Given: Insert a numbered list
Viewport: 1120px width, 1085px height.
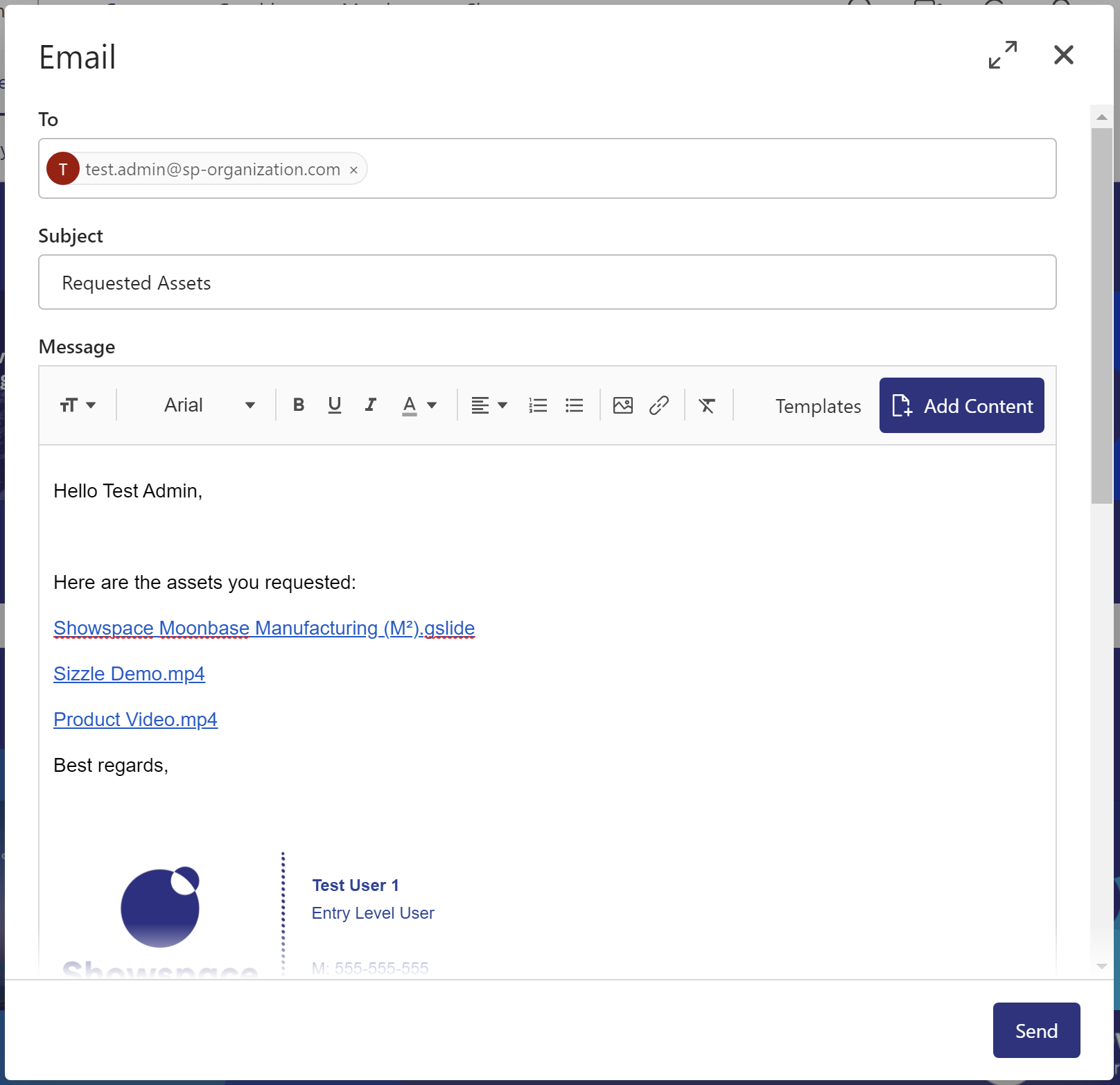Looking at the screenshot, I should coord(538,405).
